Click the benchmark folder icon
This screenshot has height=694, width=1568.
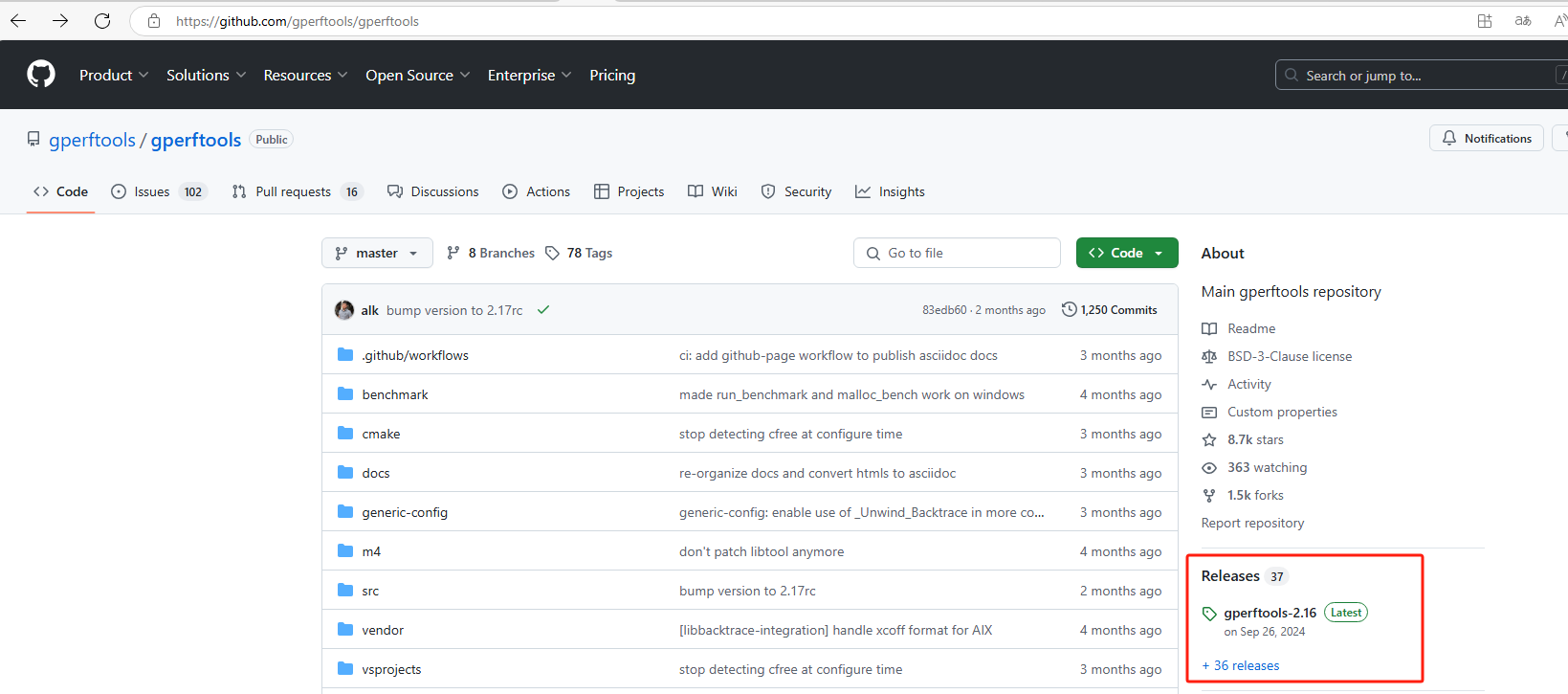point(345,394)
